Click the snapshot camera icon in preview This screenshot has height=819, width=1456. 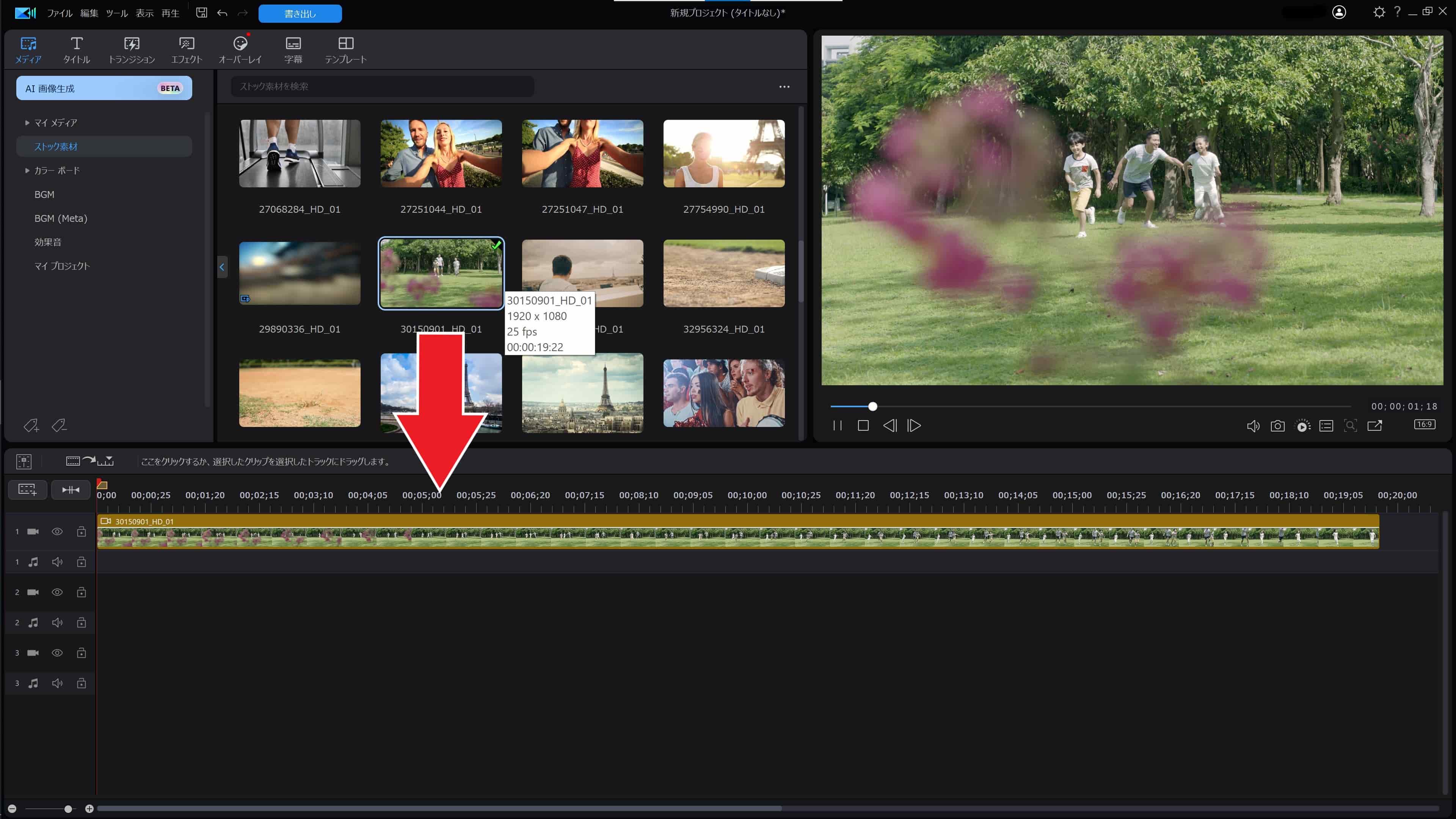(1277, 426)
